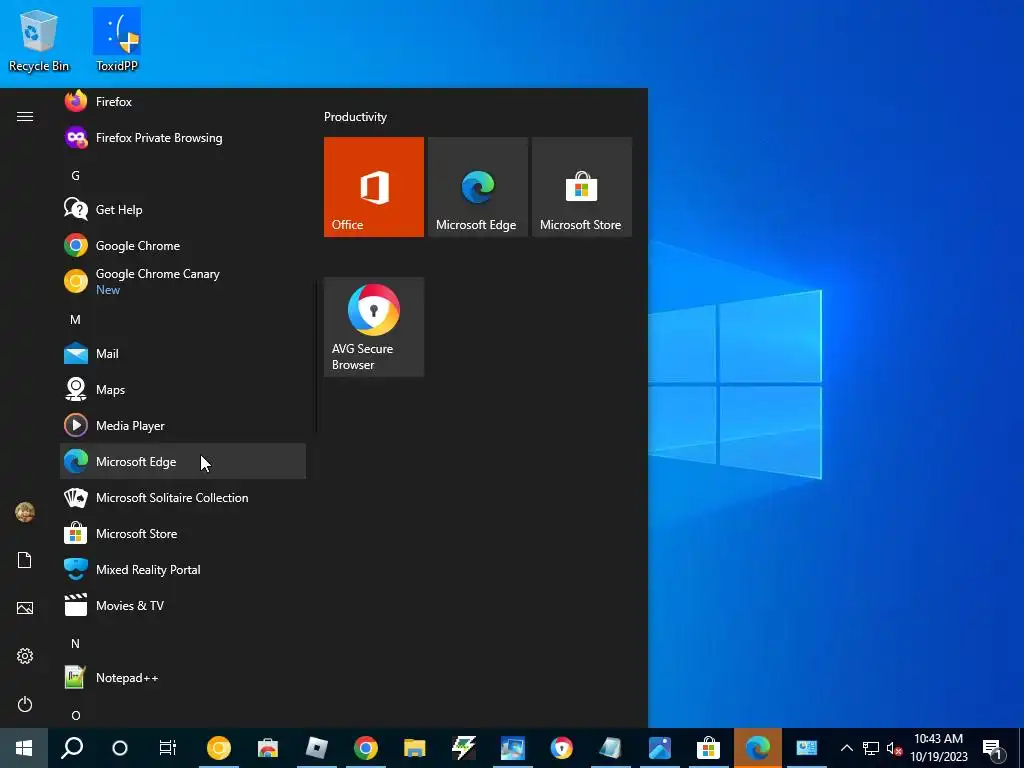This screenshot has height=768, width=1024.
Task: Show hidden system tray icons
Action: 846,748
